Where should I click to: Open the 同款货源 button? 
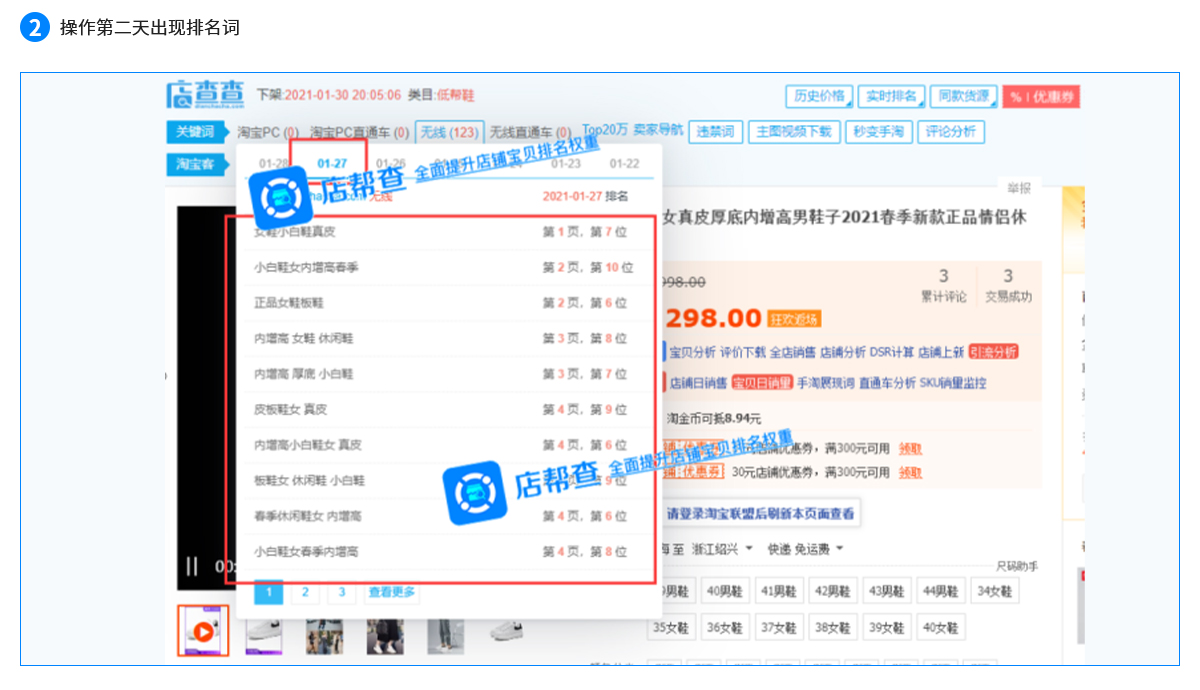tap(964, 96)
